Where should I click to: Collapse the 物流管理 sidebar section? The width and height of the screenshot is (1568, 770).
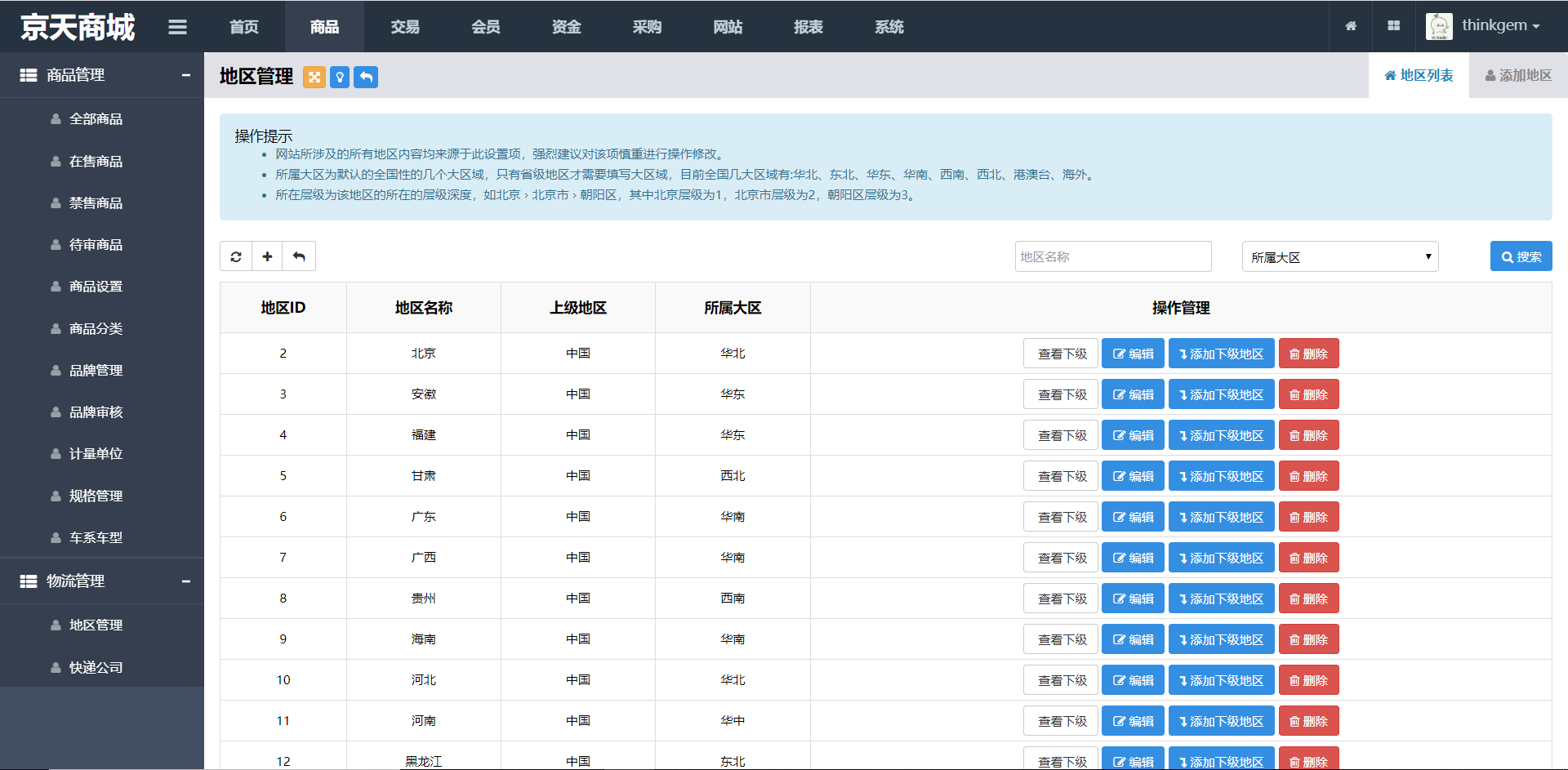(186, 581)
